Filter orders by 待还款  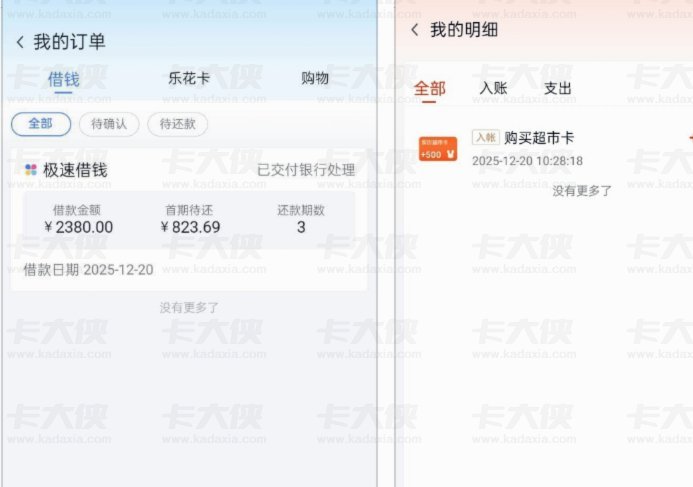(177, 124)
